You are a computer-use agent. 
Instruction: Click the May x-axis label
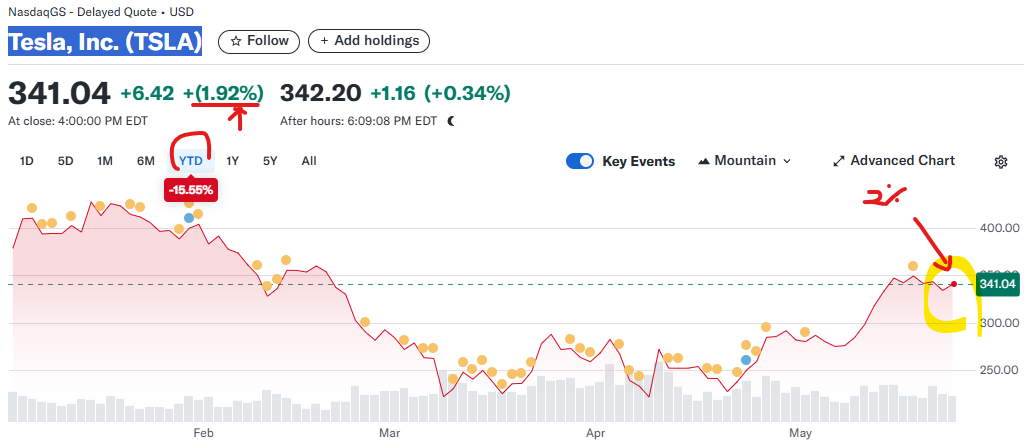(801, 434)
